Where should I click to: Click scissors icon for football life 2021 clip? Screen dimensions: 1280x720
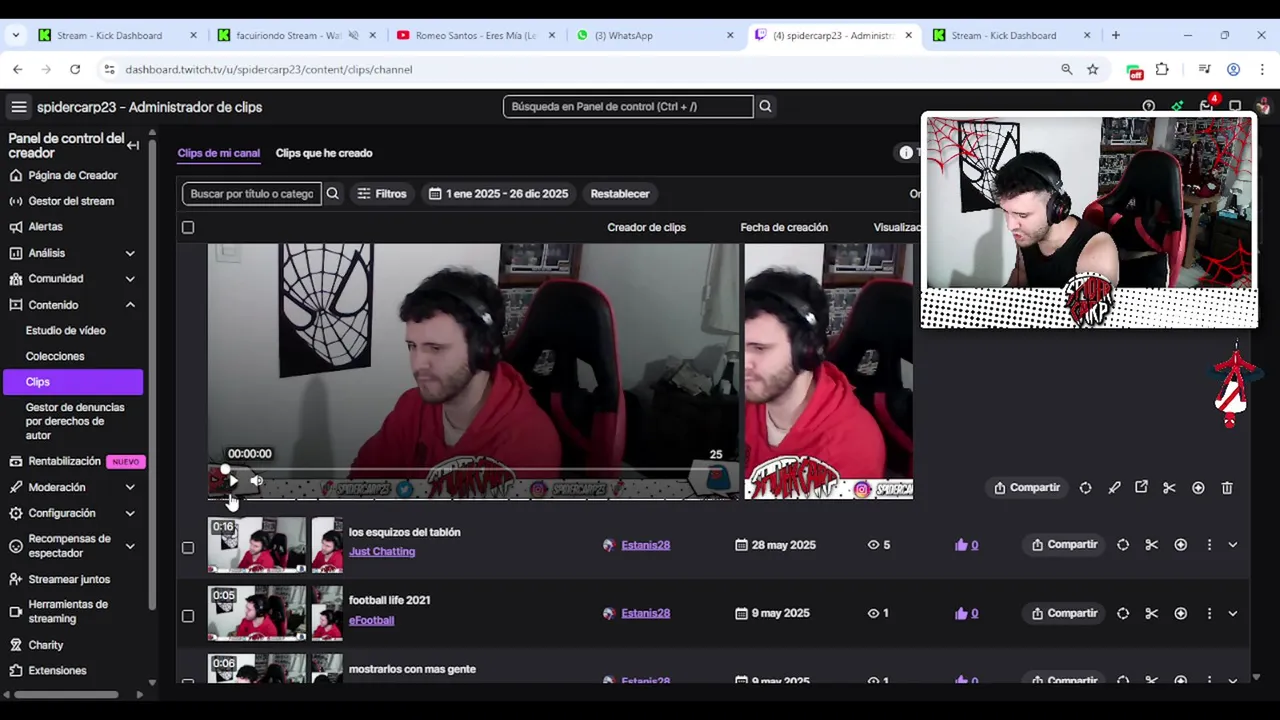(1151, 613)
